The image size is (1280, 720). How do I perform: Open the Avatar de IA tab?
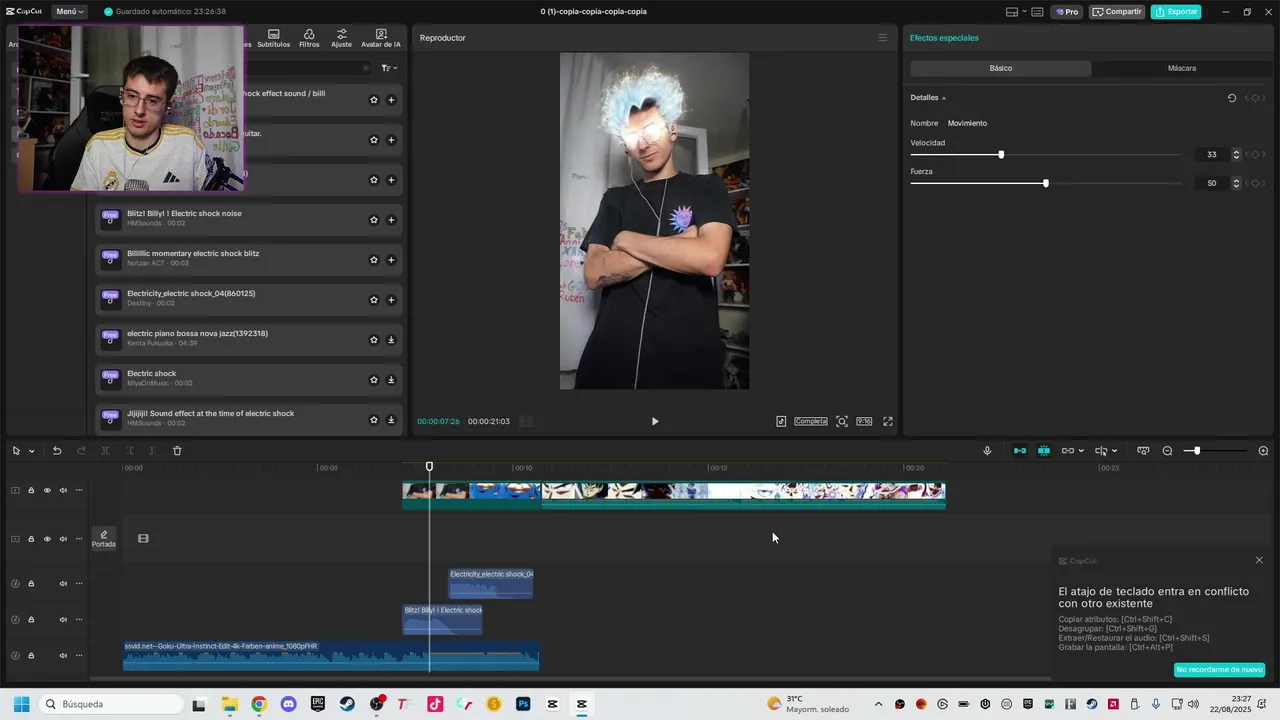pyautogui.click(x=381, y=38)
